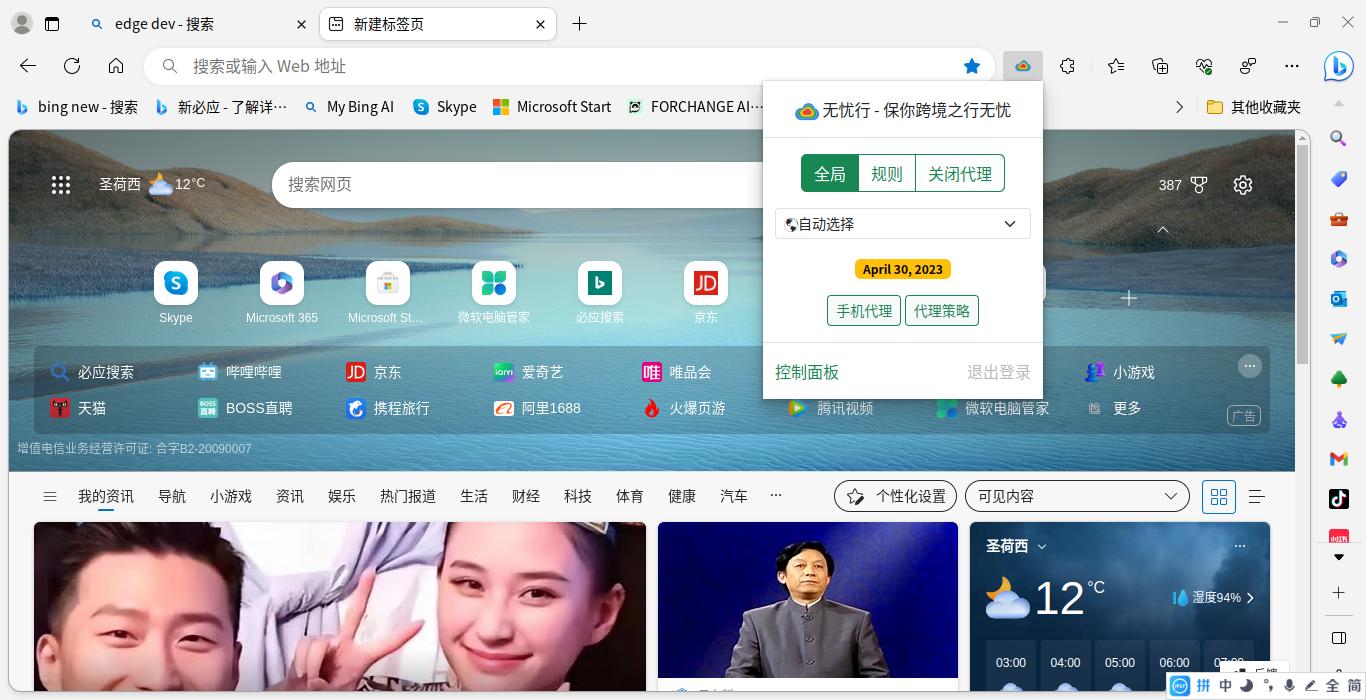Add a new sidebar app with plus
The image size is (1366, 700).
pos(1338,593)
